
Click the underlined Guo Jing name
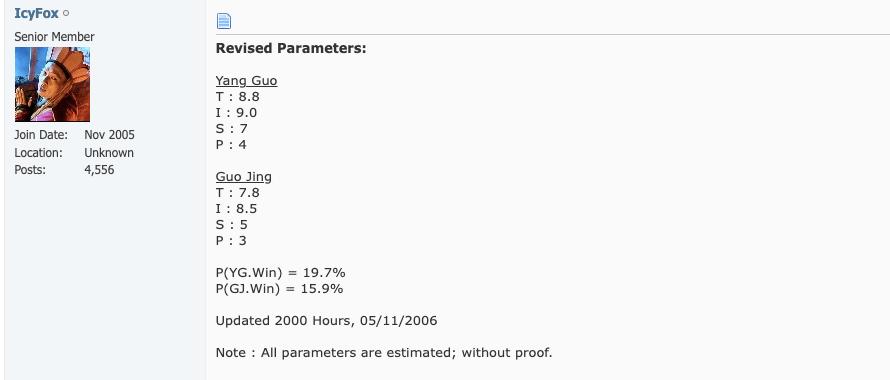(244, 177)
